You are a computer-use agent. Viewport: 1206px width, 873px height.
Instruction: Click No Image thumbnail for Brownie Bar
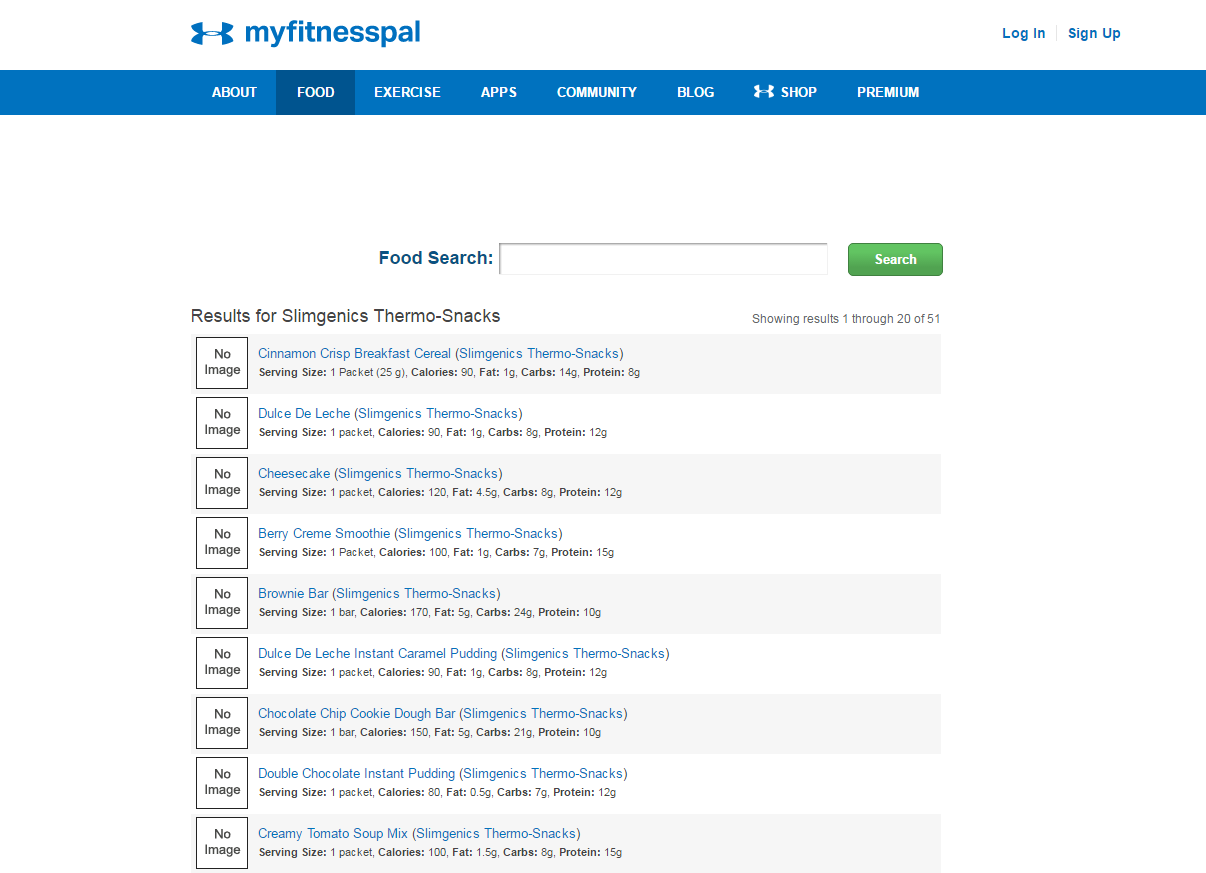[222, 603]
